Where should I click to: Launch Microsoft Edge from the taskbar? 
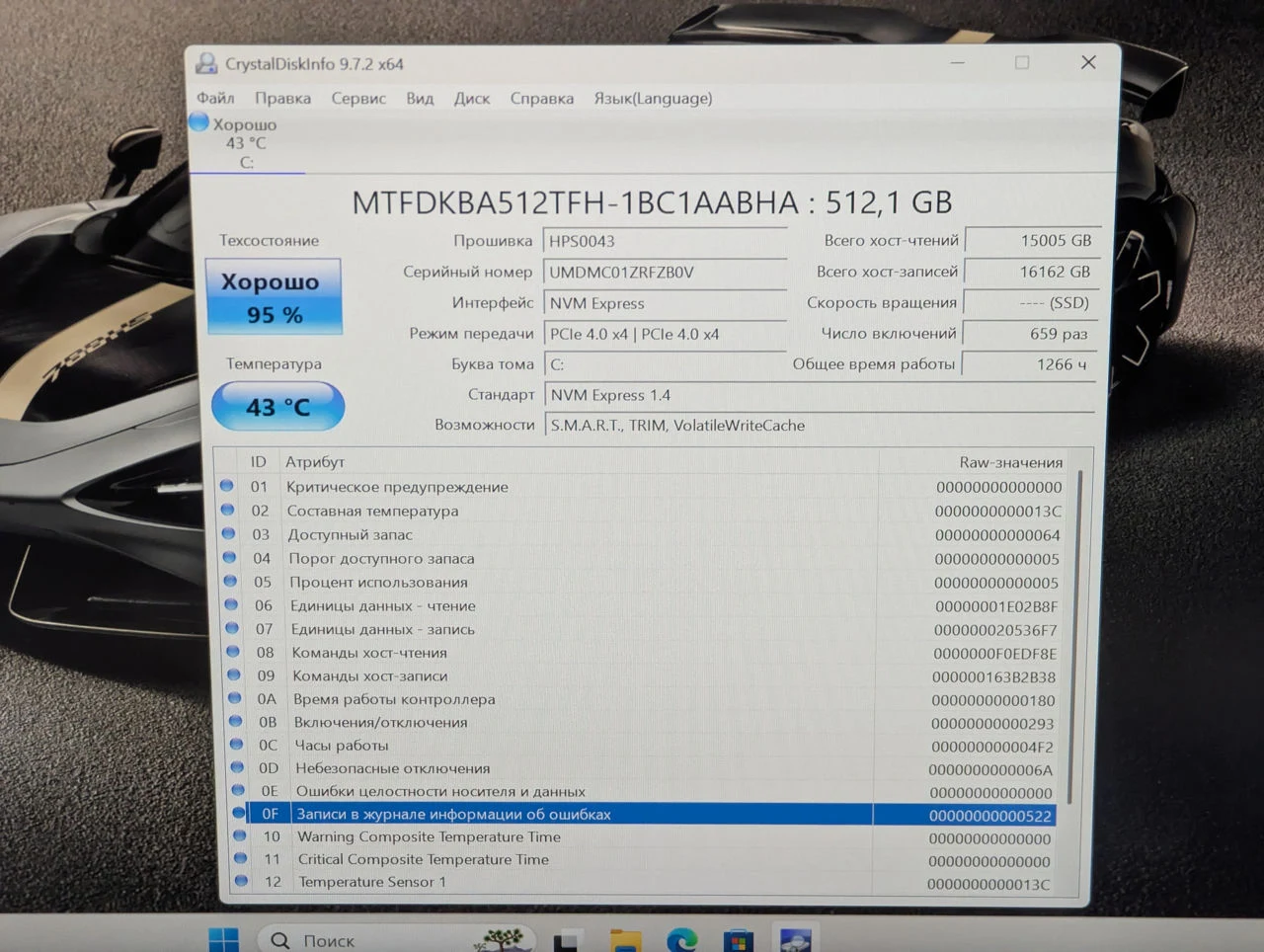(681, 940)
